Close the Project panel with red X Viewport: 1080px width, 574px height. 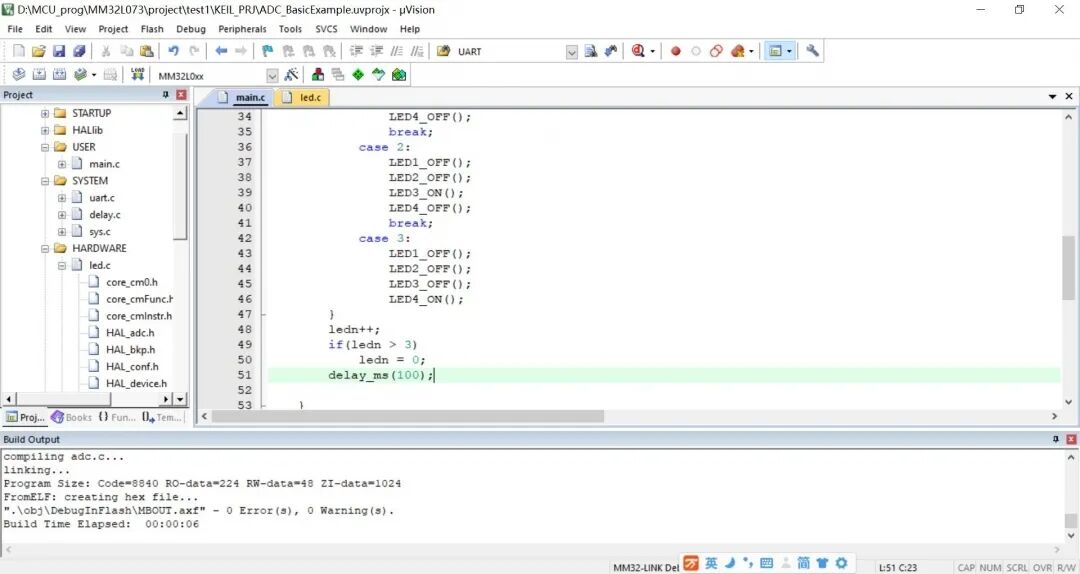pyautogui.click(x=181, y=94)
